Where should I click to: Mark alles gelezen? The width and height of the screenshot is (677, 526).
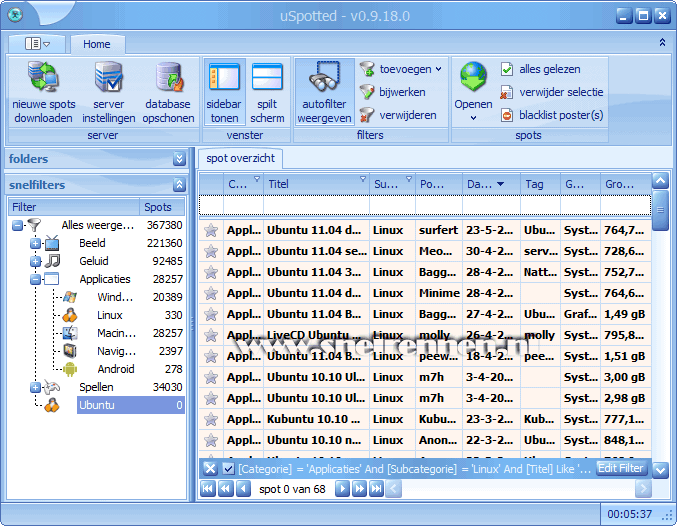(540, 69)
